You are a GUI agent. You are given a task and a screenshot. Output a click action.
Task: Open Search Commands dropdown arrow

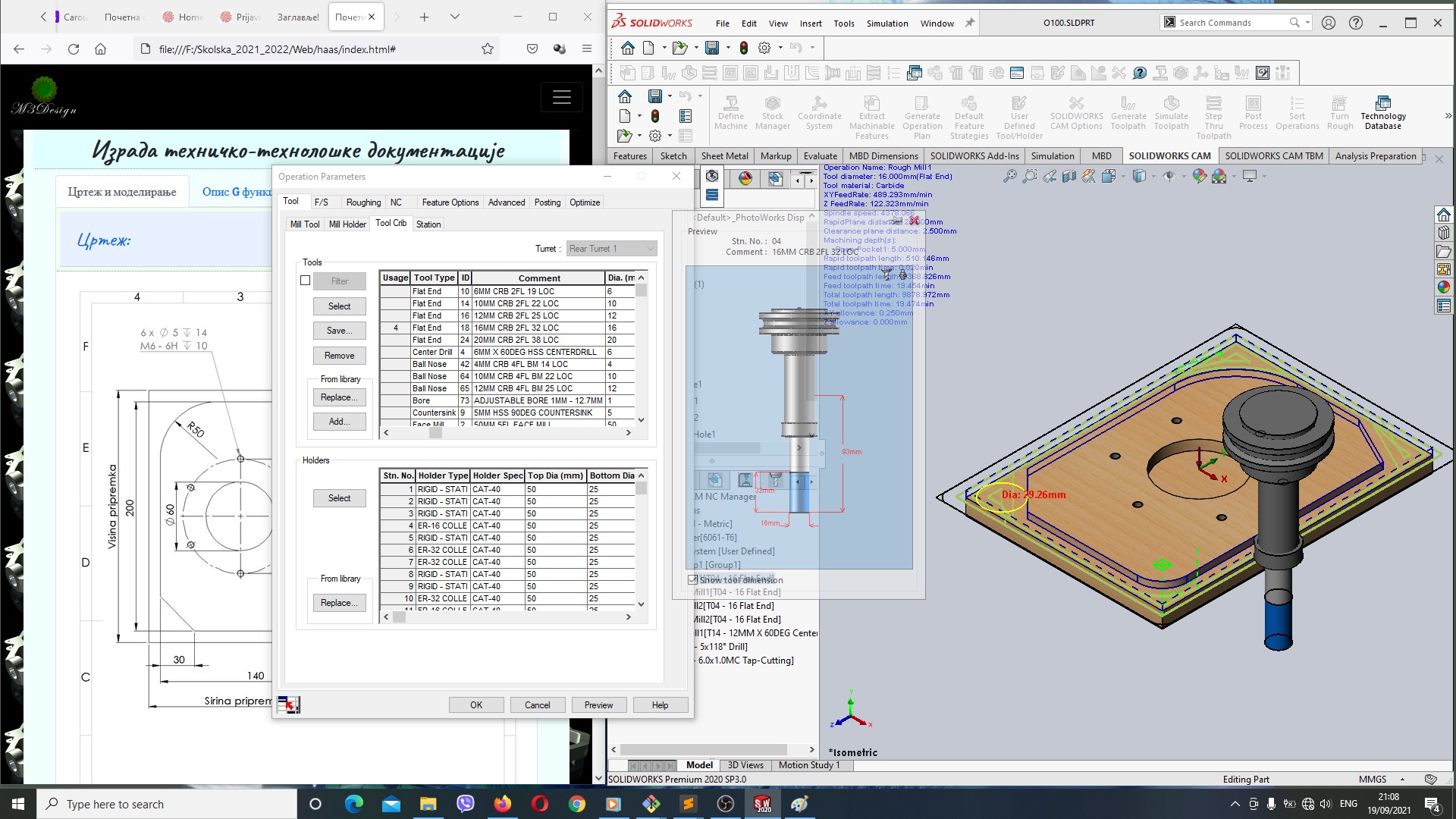[x=1307, y=23]
